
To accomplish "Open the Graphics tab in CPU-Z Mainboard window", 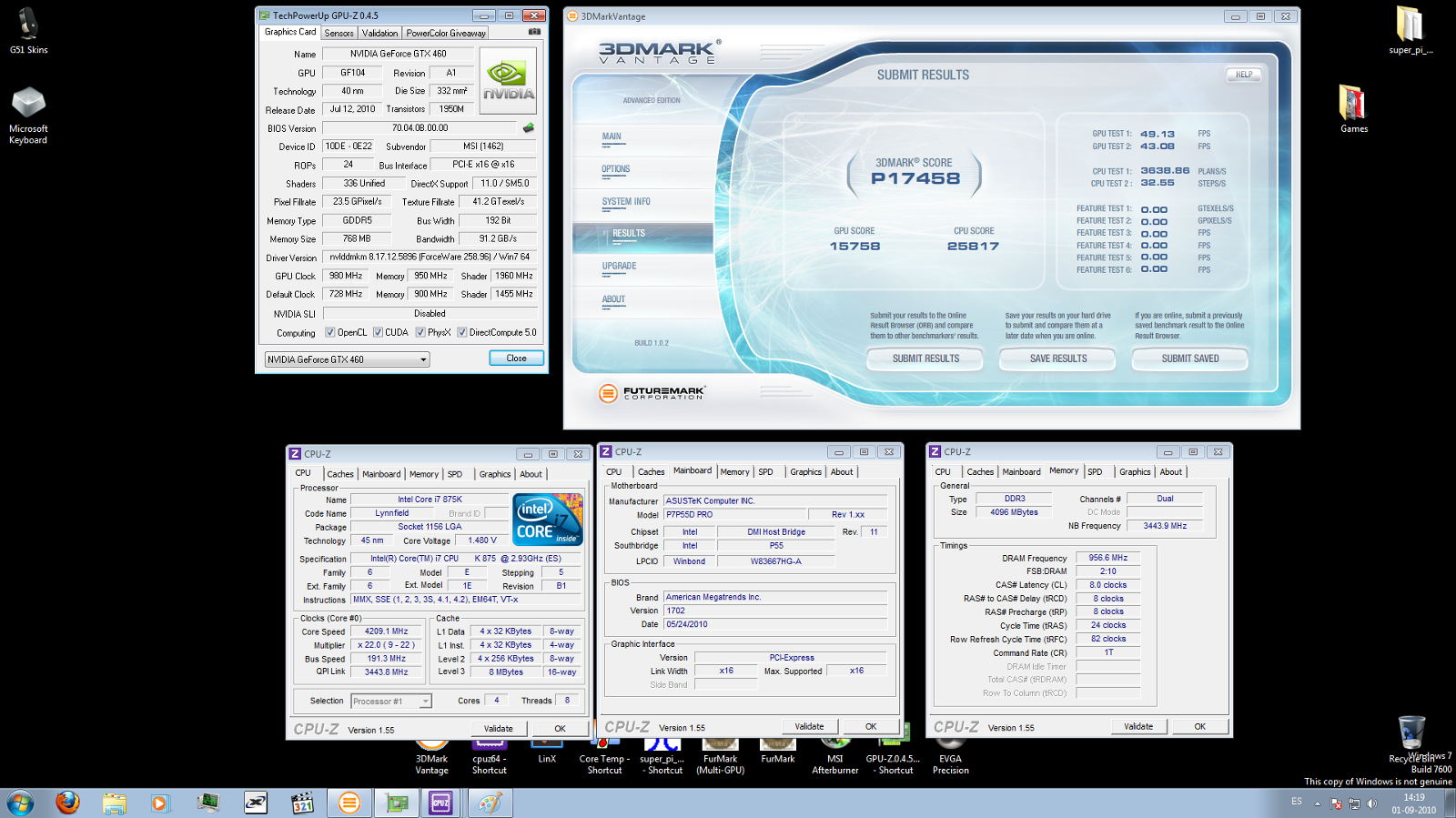I will [805, 472].
